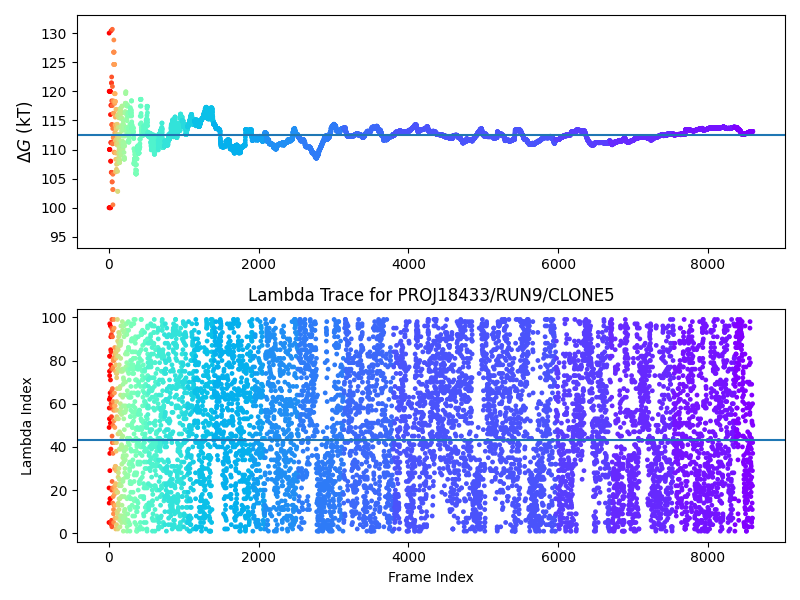Click the Frame Index x-axis label
Image resolution: width=800 pixels, height=600 pixels.
pos(431,577)
